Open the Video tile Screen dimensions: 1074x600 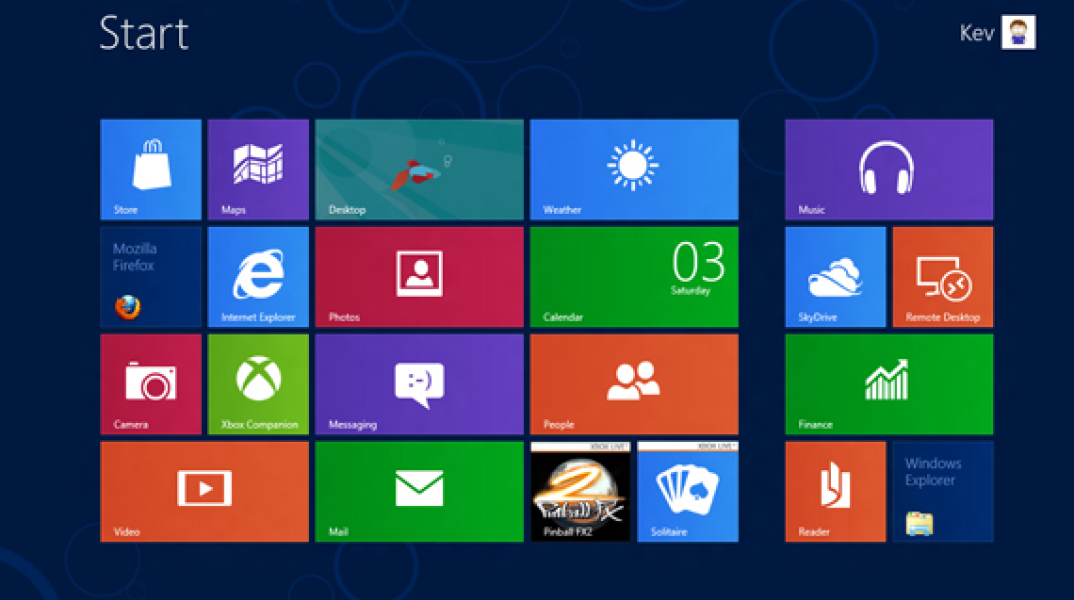click(204, 491)
